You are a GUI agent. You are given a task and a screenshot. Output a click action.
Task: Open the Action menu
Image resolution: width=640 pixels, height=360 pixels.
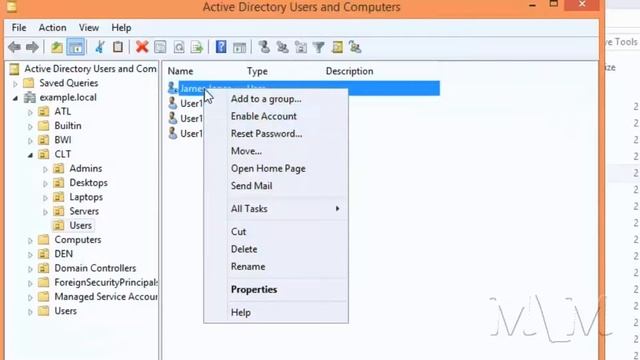(x=52, y=28)
